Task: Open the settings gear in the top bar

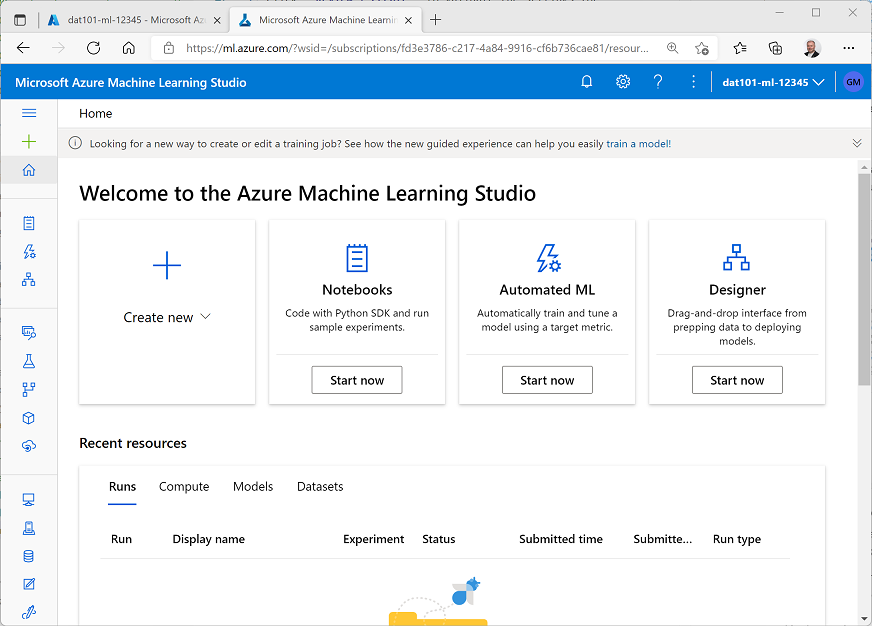Action: click(x=622, y=81)
